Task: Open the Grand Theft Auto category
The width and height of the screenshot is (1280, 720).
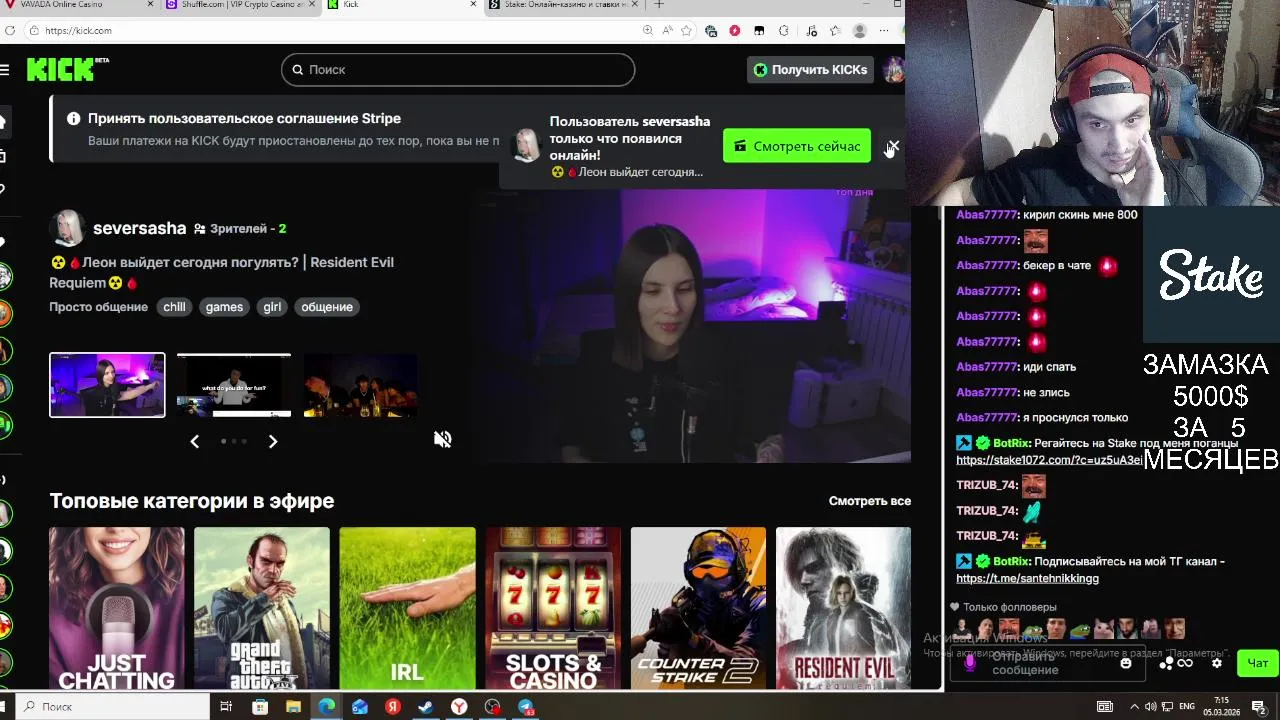Action: (262, 608)
